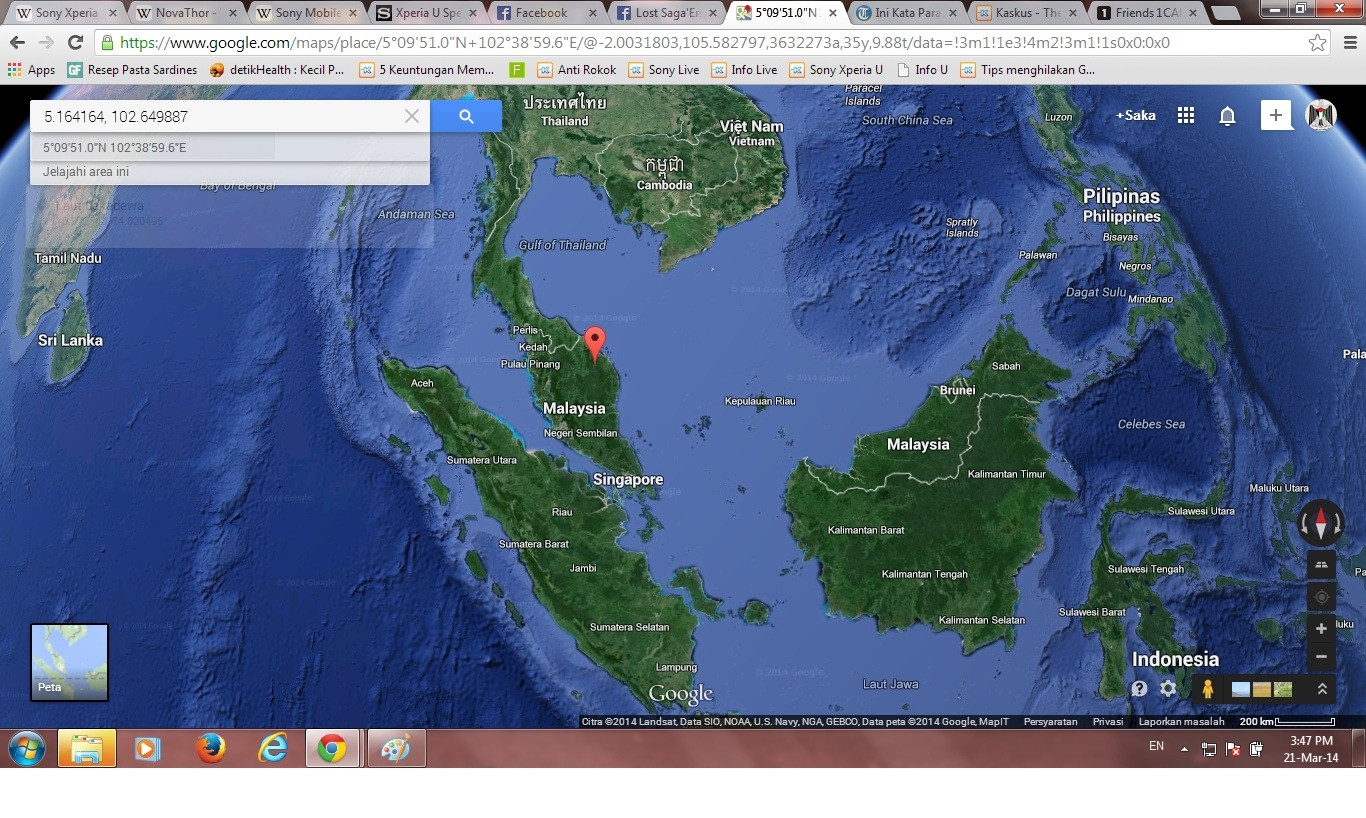The image size is (1366, 818).
Task: Click the Chrome address bar URL
Action: (644, 43)
